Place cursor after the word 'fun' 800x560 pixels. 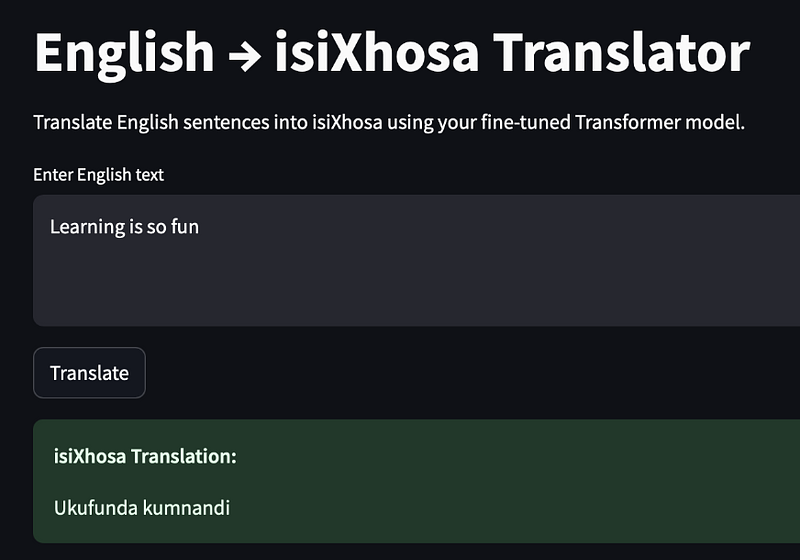[x=200, y=227]
